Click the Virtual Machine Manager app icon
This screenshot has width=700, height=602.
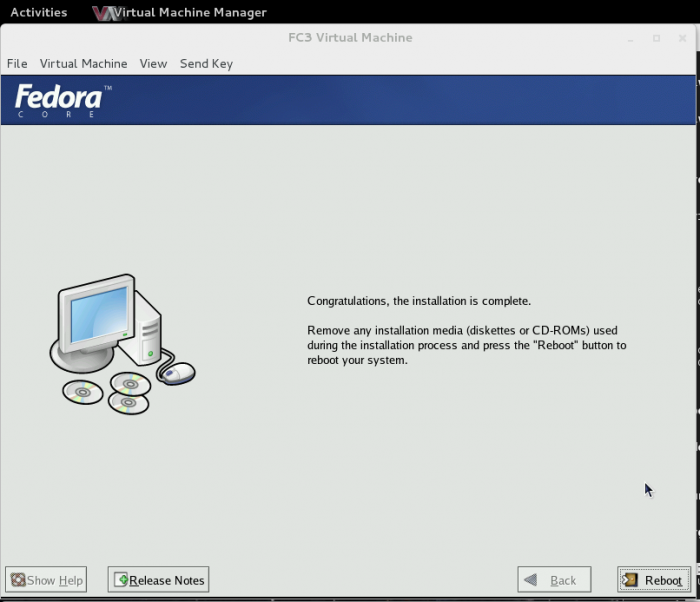(x=101, y=13)
